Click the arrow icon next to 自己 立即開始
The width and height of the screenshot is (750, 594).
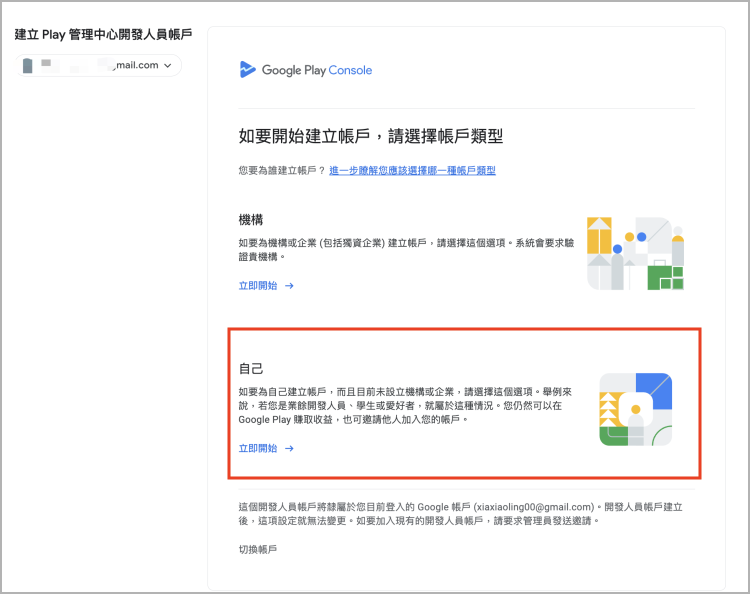coord(289,448)
